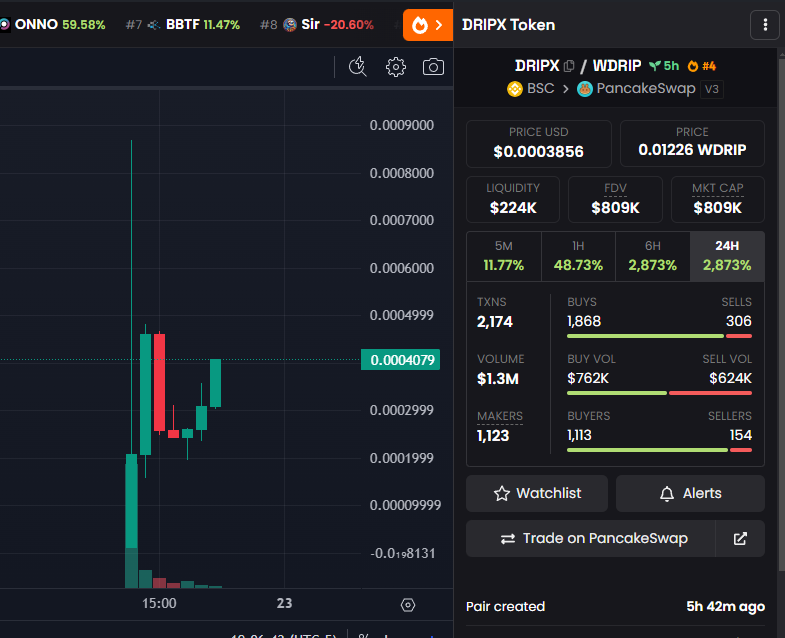Click the BSC chain icon
The height and width of the screenshot is (638, 785).
coord(515,89)
